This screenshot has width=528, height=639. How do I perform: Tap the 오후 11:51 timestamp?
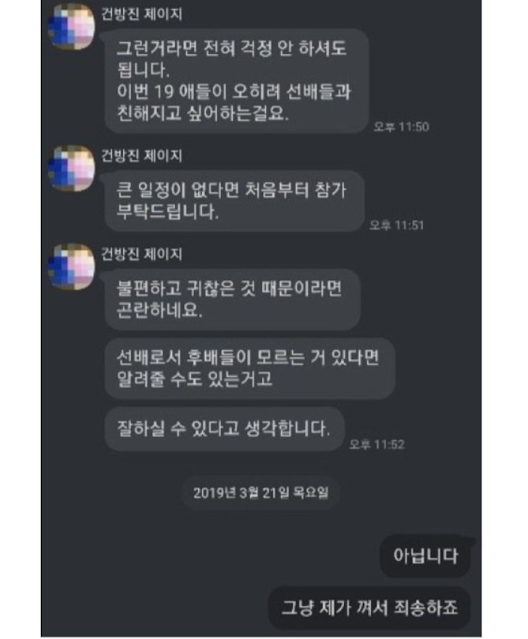click(x=396, y=225)
